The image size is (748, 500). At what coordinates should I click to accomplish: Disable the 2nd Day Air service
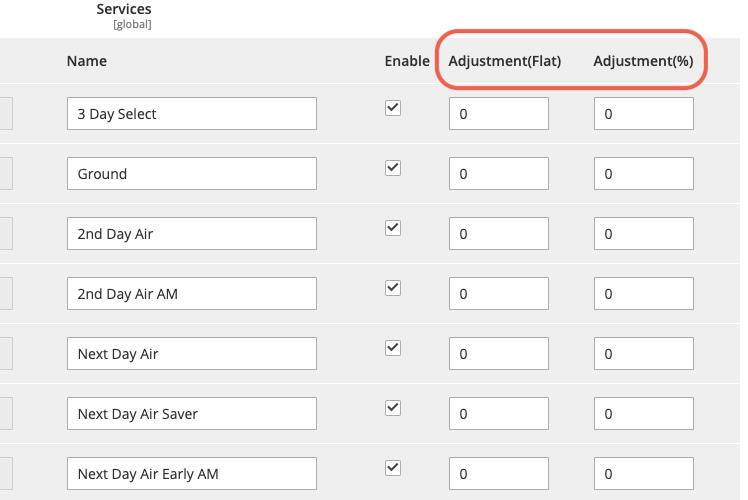coord(393,228)
